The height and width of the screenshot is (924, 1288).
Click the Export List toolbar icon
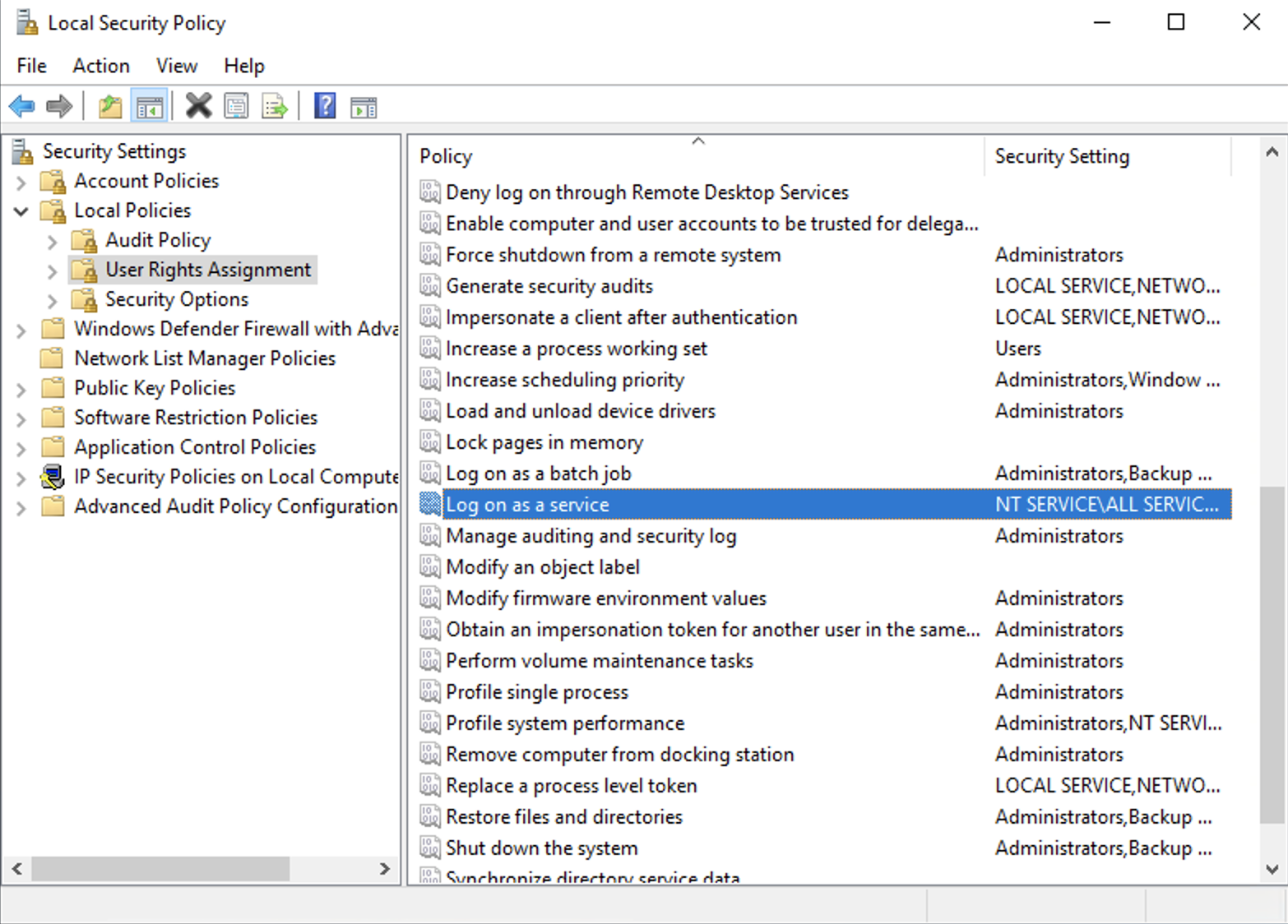tap(274, 105)
